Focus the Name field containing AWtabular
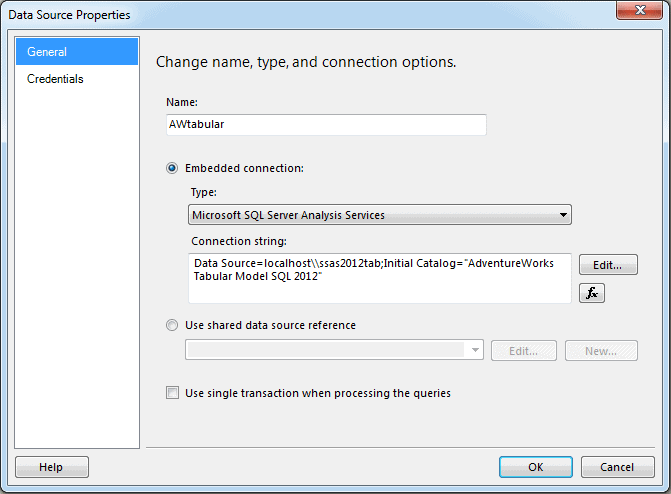This screenshot has width=671, height=494. click(x=326, y=125)
